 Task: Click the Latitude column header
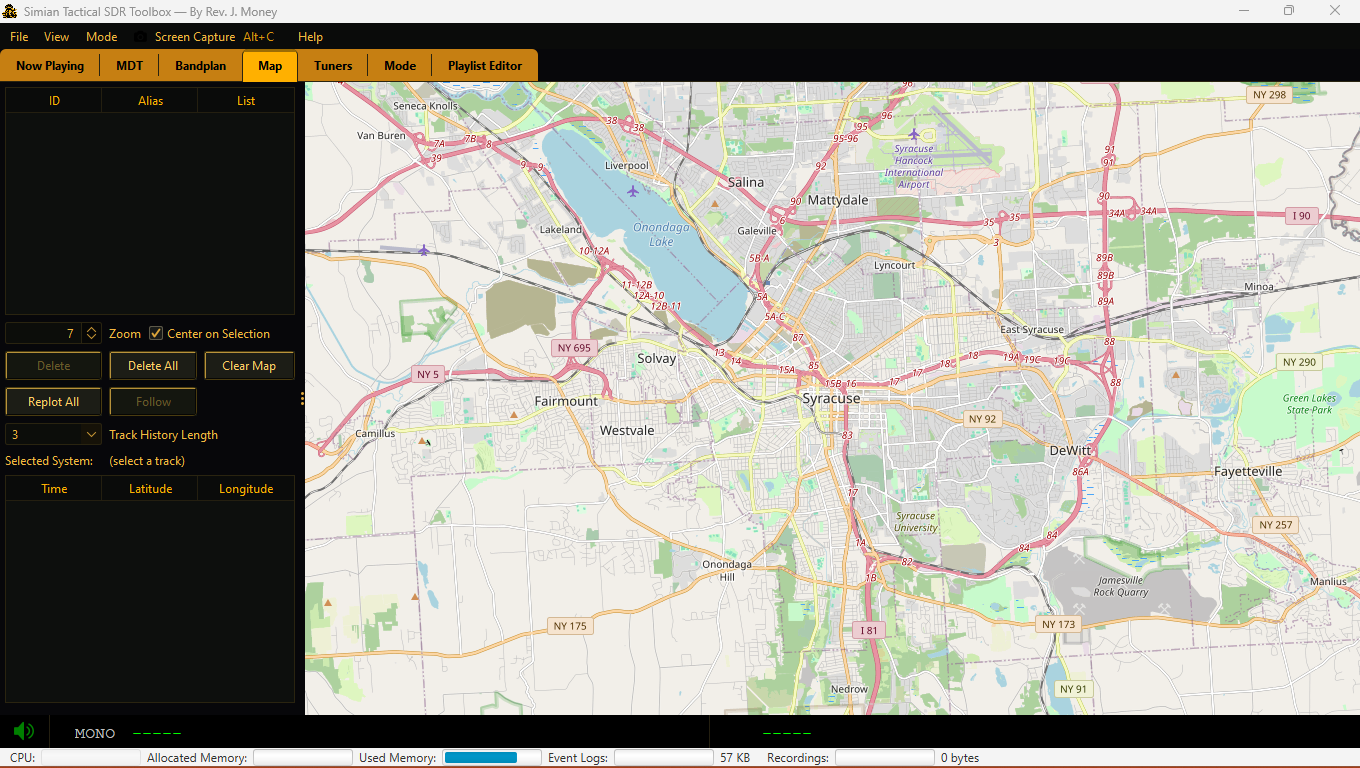tap(150, 489)
